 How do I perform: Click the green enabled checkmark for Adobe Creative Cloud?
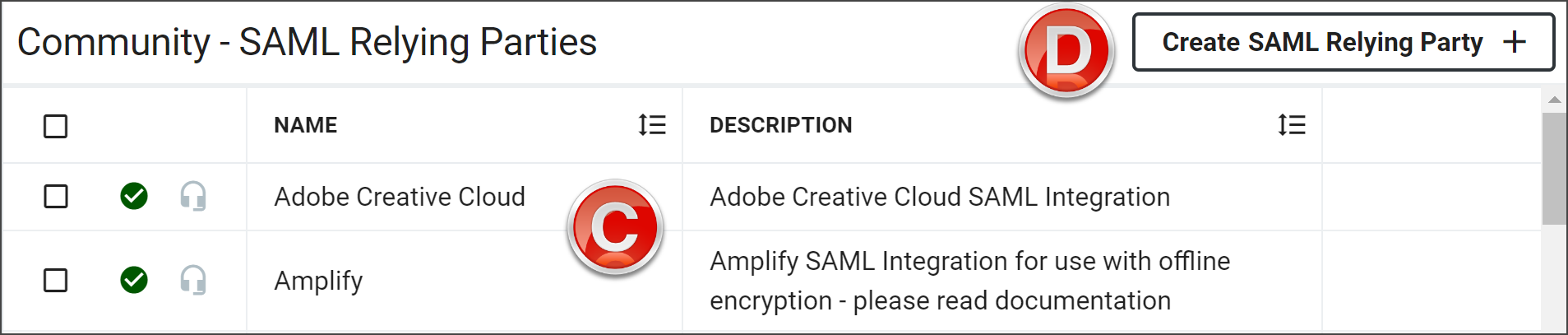(134, 196)
